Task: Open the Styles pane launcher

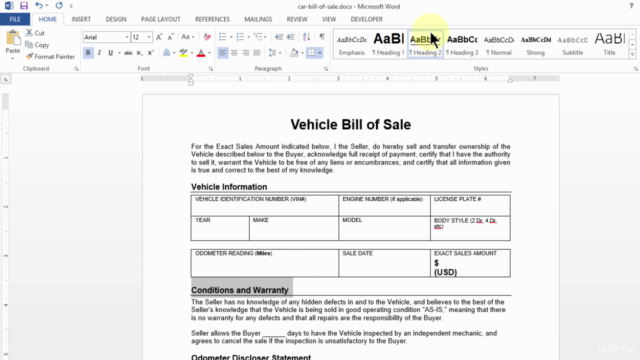Action: [x=636, y=69]
